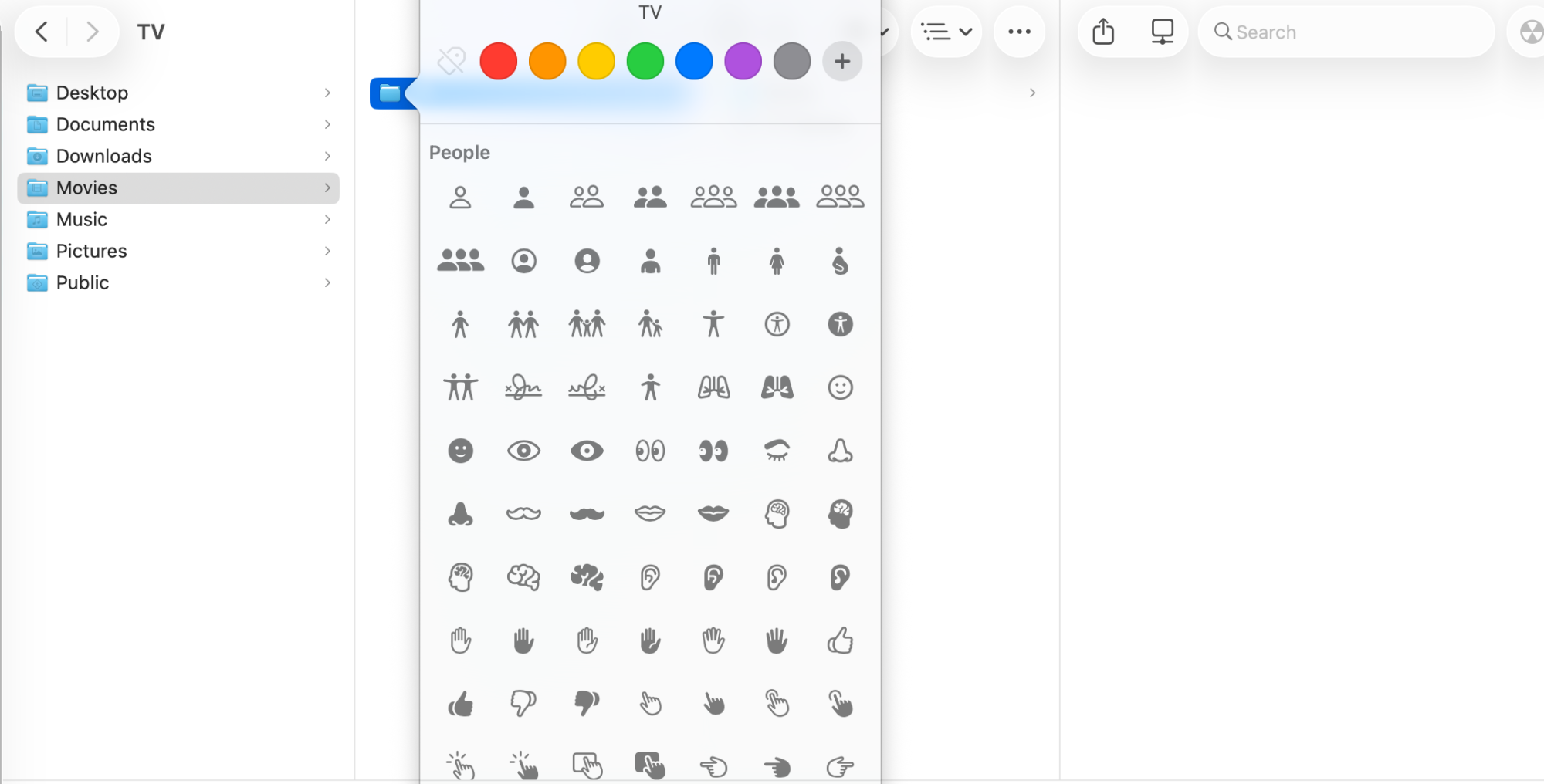Open the Desktop folder row
Viewport: 1544px width, 784px height.
178,93
